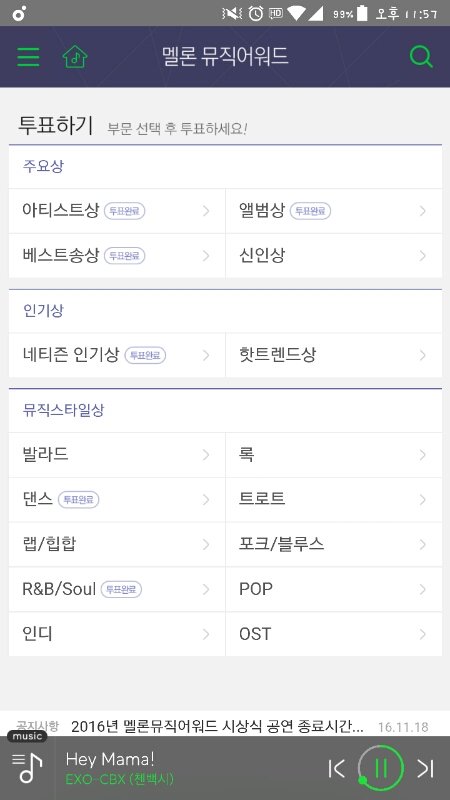The width and height of the screenshot is (450, 800).
Task: Tap the alarm clock status icon
Action: click(x=256, y=13)
